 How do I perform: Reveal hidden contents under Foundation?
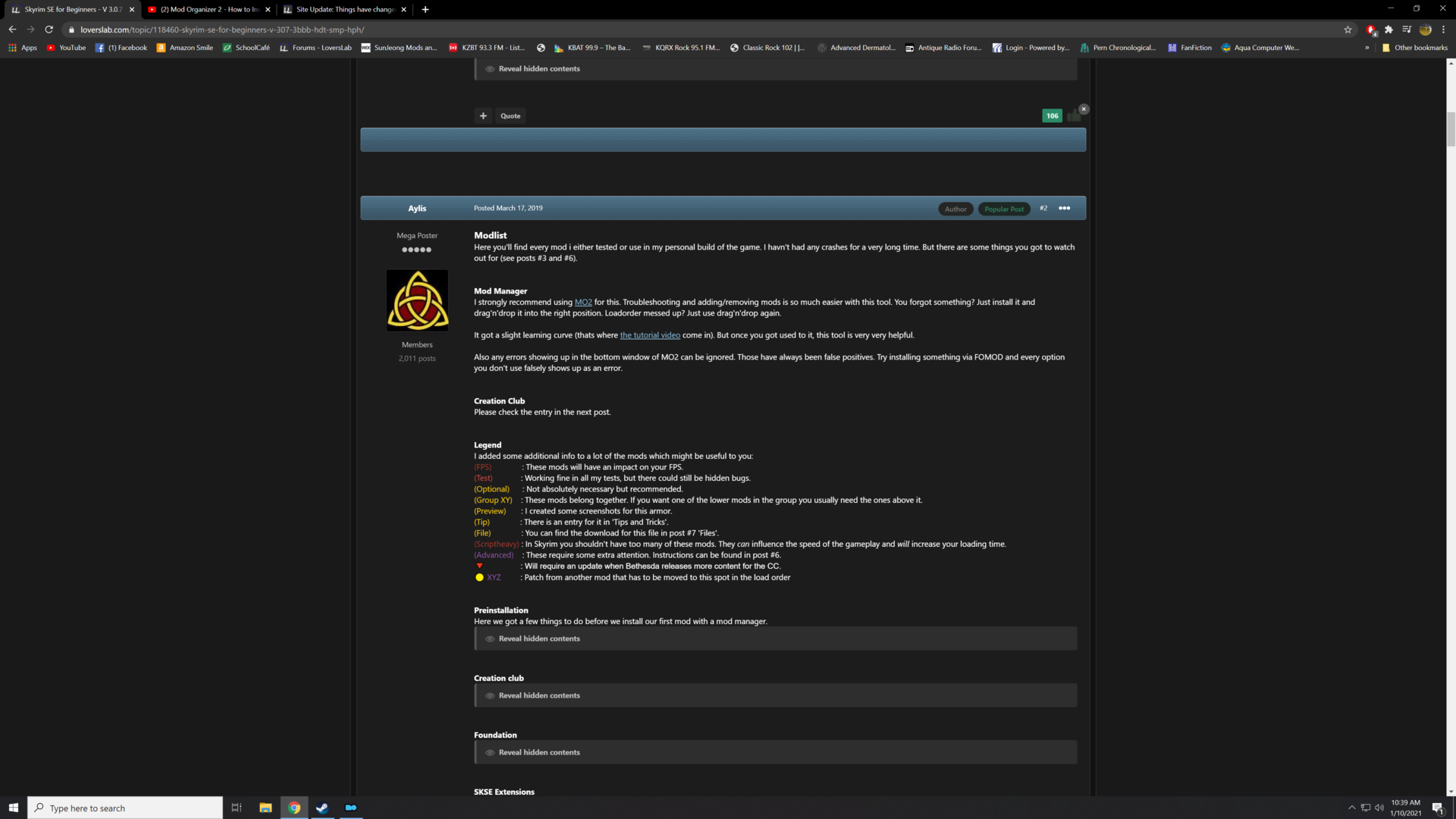[x=775, y=752]
